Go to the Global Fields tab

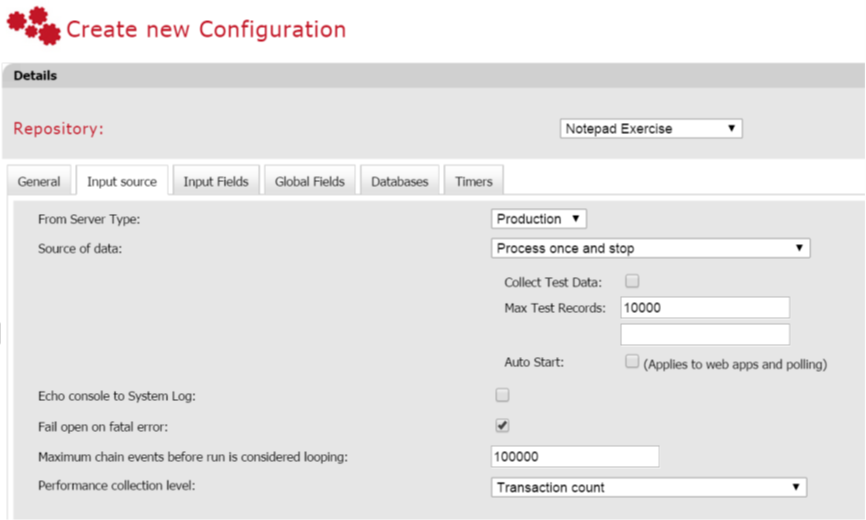click(310, 182)
